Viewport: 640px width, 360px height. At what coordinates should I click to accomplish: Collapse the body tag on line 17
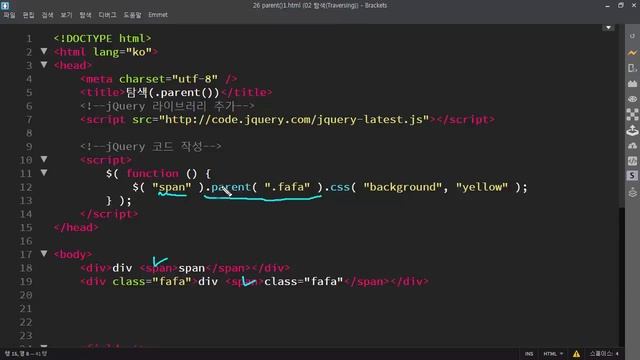coord(44,254)
